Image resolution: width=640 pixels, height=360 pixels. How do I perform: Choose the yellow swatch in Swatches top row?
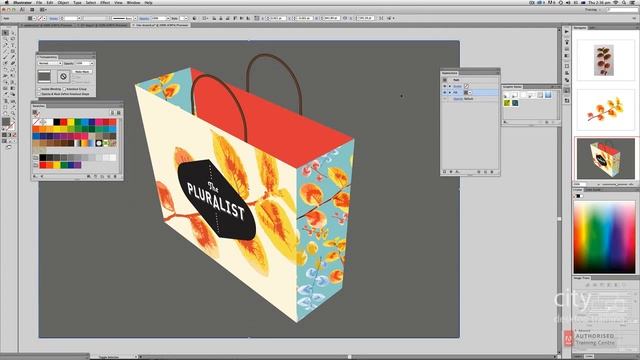pos(71,122)
